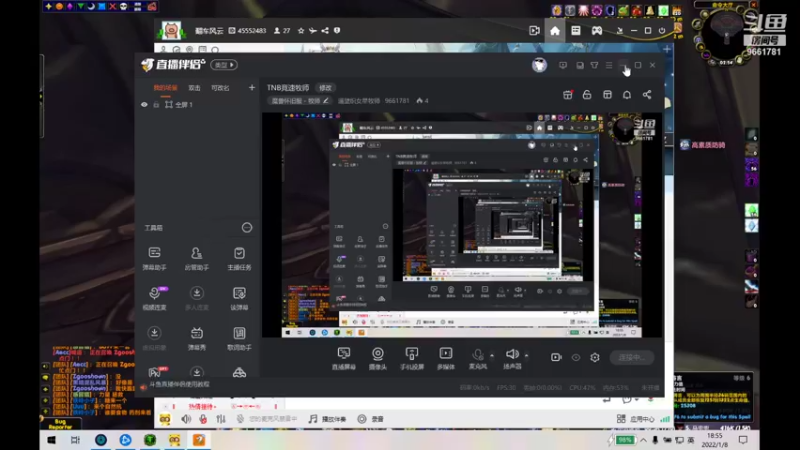This screenshot has width=800, height=450.
Task: Click the gamepad icon in 翻车风云 window
Action: tap(596, 31)
